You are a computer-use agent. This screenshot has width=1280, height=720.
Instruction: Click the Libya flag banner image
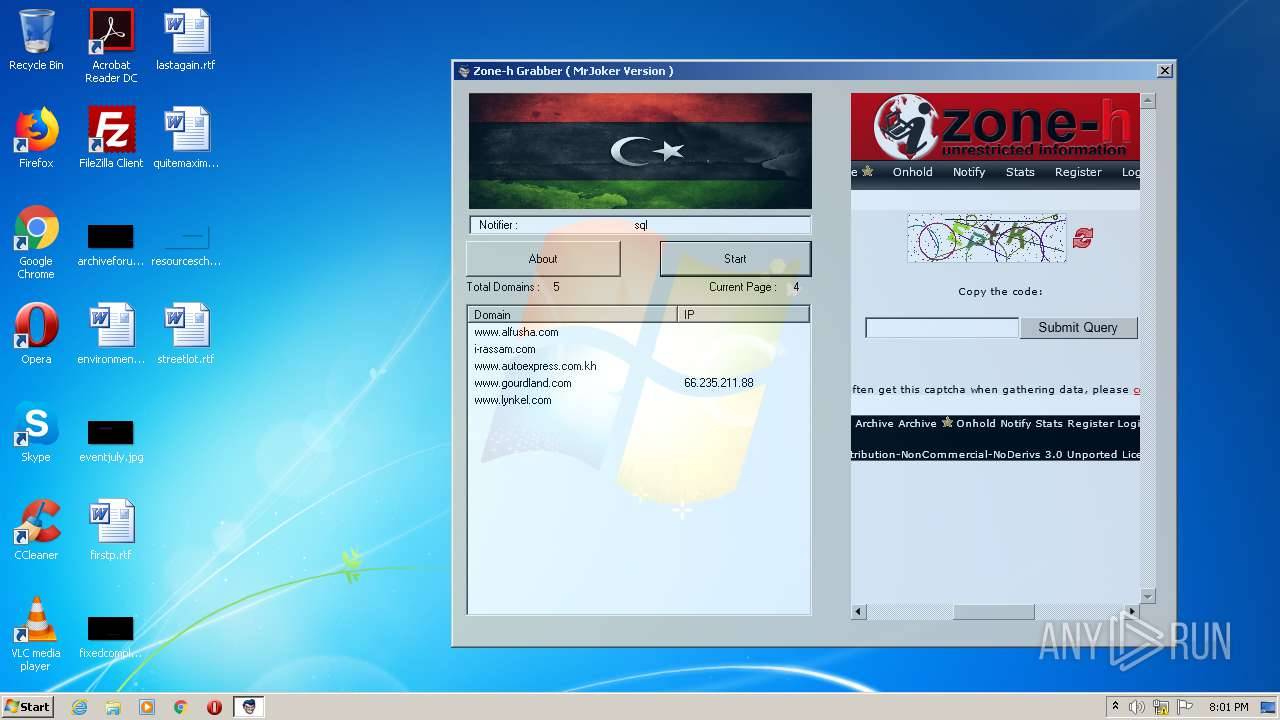point(640,151)
